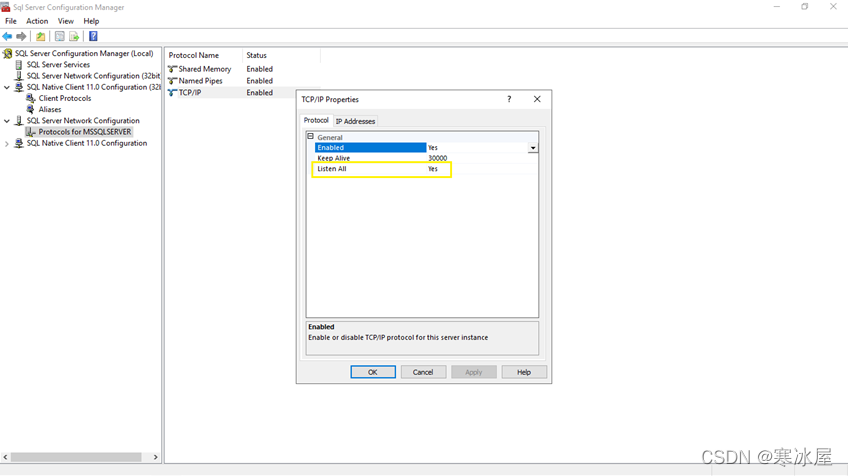Open the View menu
The width and height of the screenshot is (848, 476).
[x=65, y=21]
